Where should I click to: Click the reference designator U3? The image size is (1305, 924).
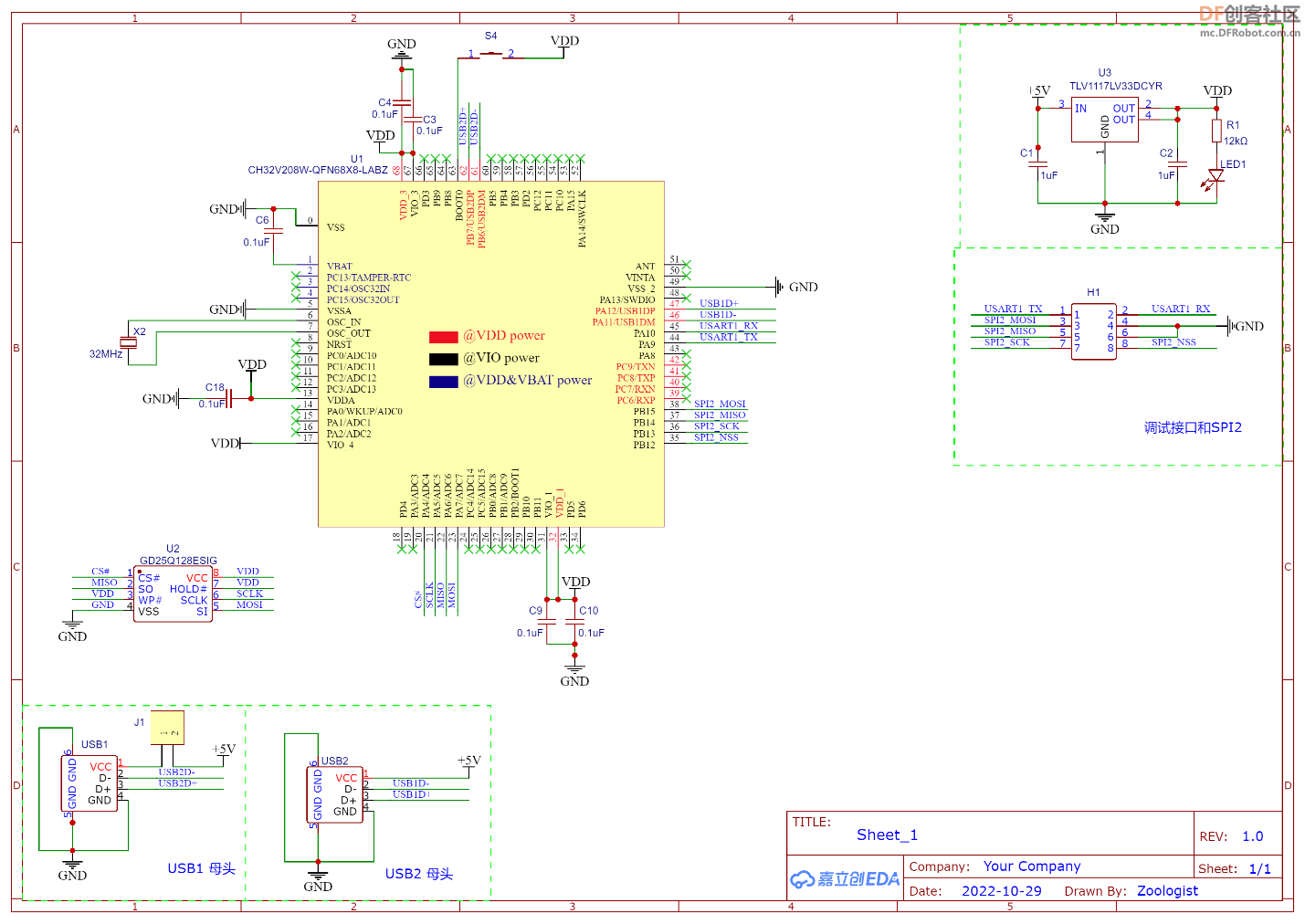click(x=1105, y=72)
